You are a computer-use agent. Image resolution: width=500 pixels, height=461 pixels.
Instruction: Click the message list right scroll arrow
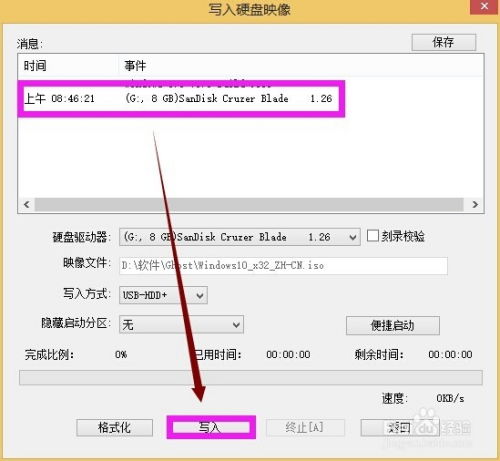[x=475, y=204]
